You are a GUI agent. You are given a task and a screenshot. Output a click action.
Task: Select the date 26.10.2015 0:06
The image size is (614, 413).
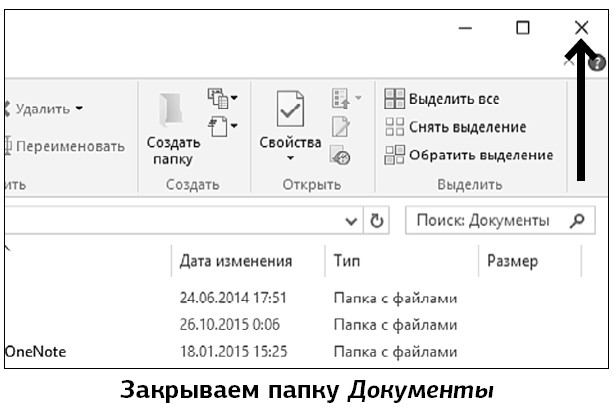[x=230, y=325]
